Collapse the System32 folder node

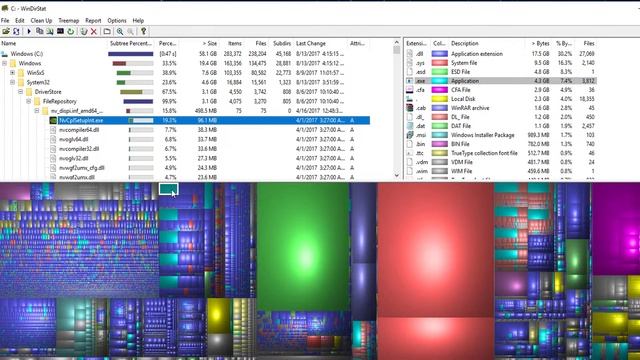pyautogui.click(x=13, y=82)
